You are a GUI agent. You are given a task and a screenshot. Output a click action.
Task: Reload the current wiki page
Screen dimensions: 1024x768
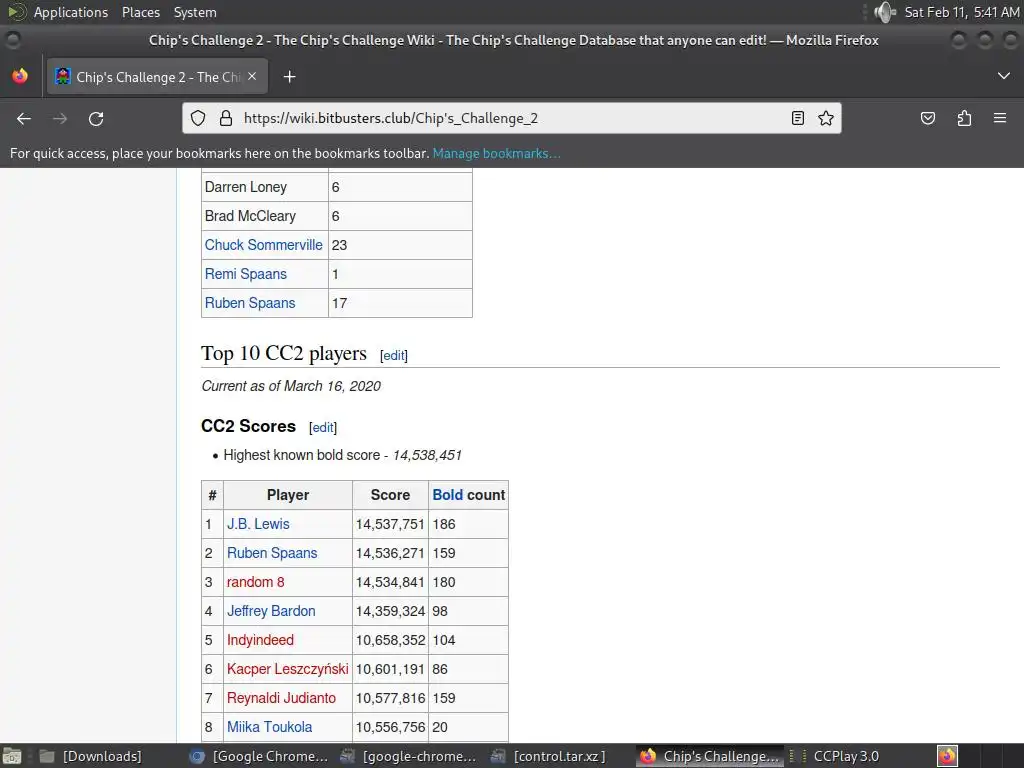96,118
